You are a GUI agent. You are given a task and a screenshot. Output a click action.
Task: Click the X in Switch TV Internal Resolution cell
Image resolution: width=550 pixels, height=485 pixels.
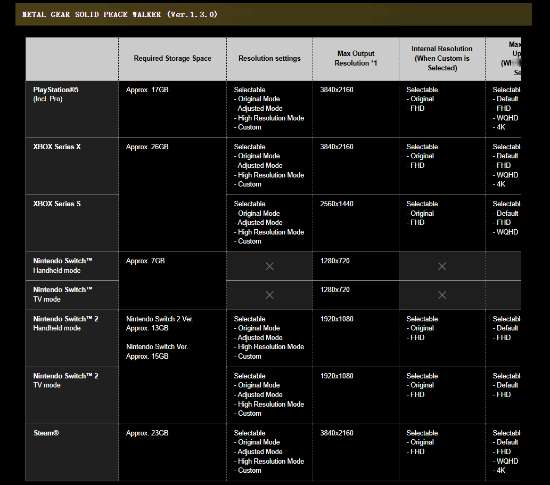pyautogui.click(x=442, y=295)
